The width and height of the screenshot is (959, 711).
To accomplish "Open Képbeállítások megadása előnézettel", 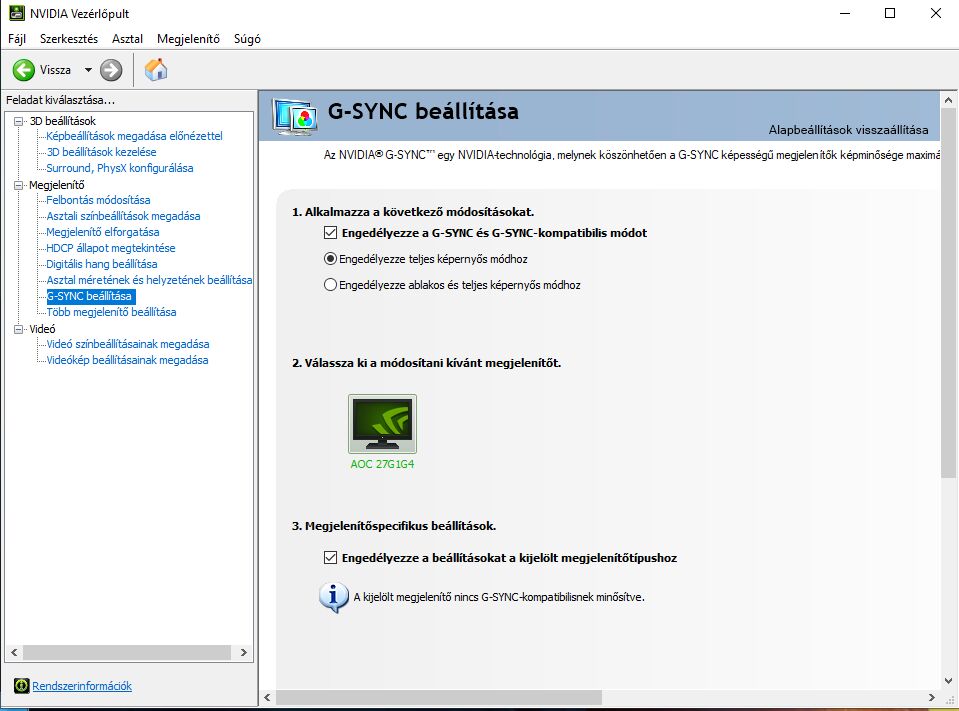I will click(135, 136).
